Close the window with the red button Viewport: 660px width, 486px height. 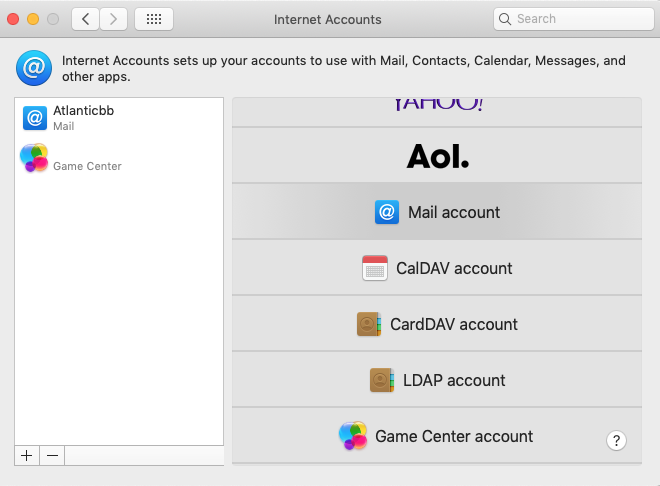click(13, 19)
